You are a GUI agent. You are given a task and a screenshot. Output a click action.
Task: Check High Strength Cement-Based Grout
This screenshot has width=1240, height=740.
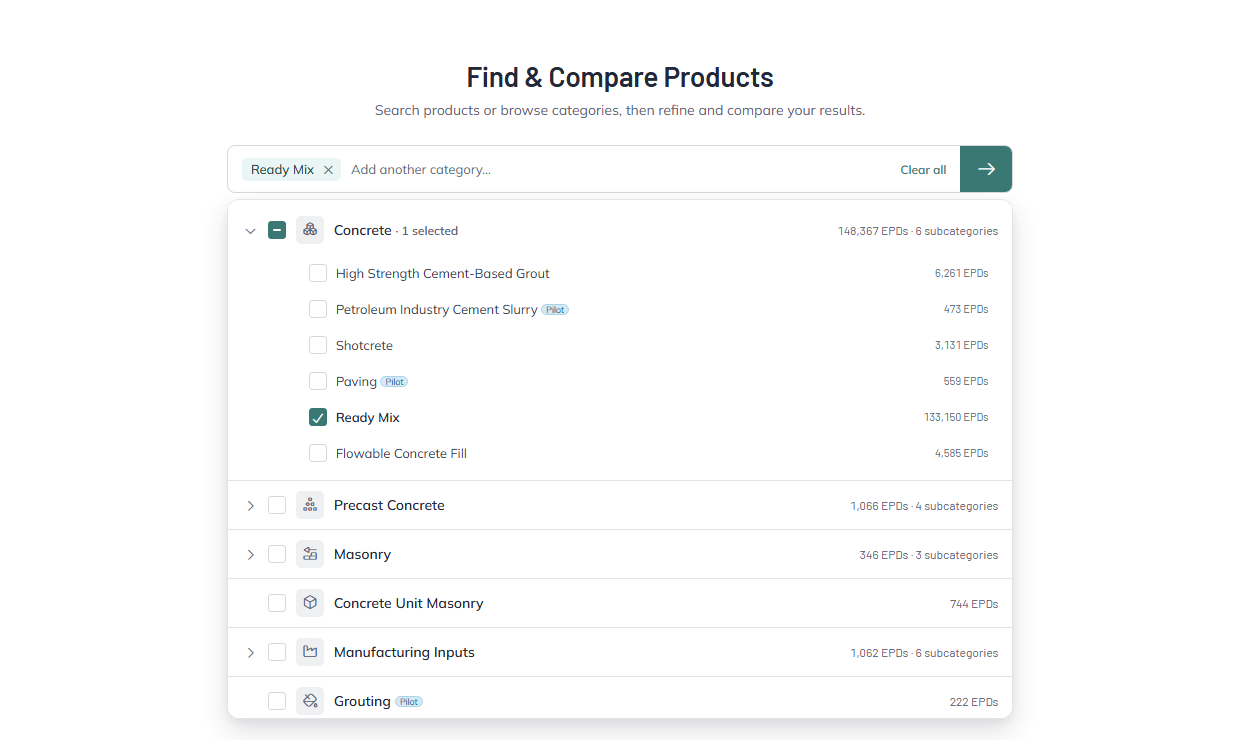click(x=318, y=273)
